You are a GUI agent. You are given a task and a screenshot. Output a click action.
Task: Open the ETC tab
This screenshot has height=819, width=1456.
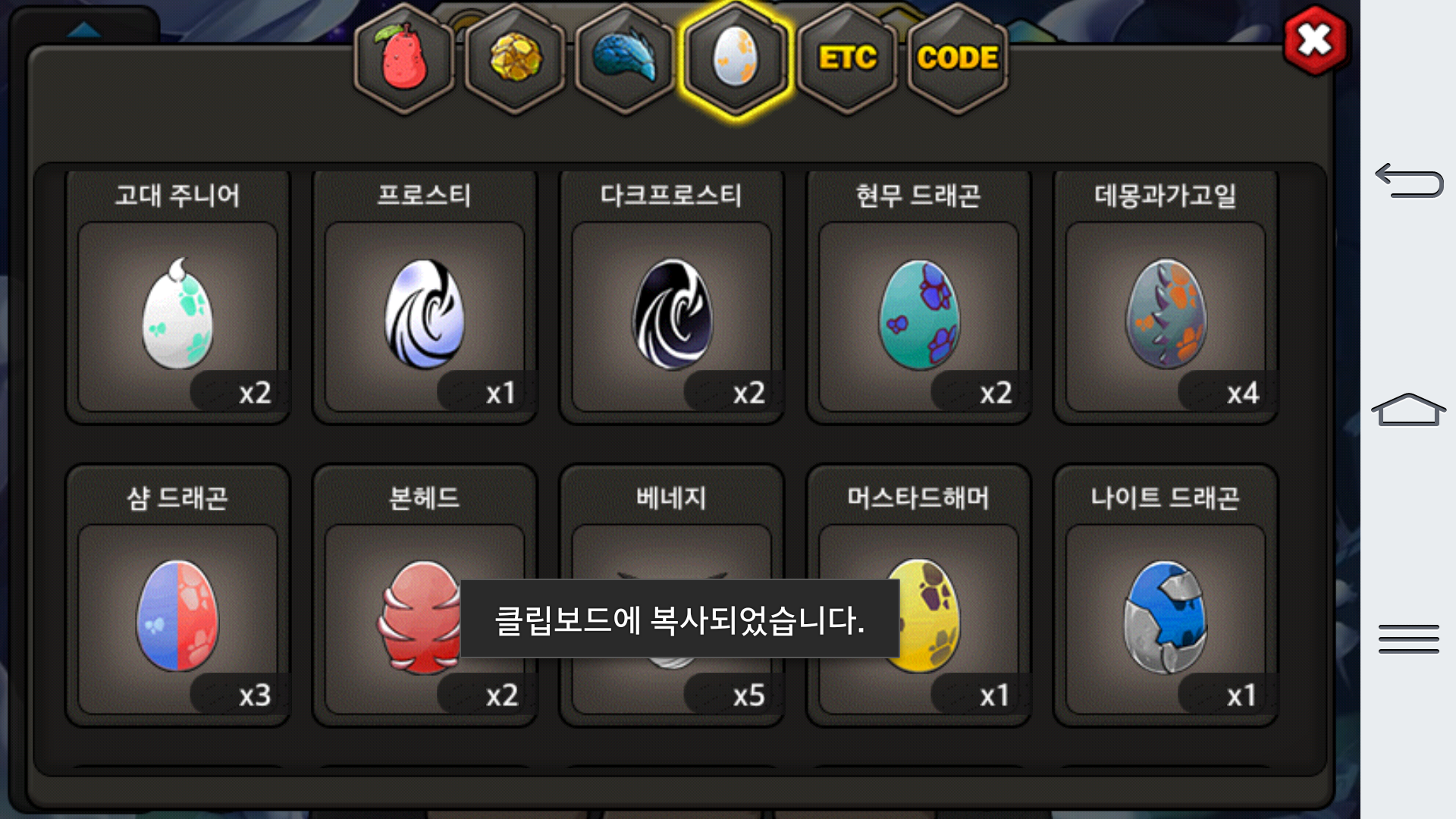click(847, 58)
